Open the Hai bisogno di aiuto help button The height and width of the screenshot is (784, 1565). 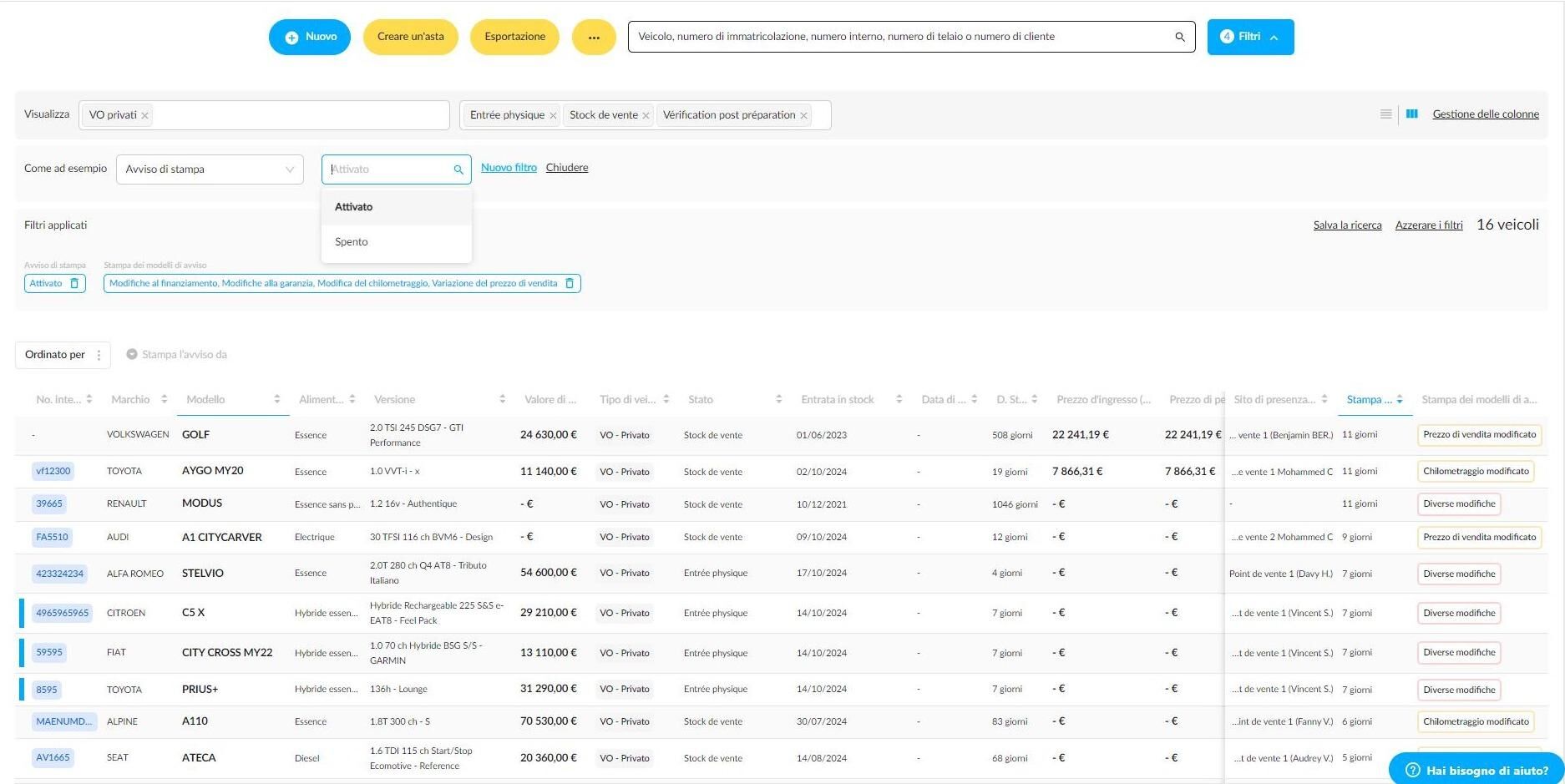[x=1476, y=770]
